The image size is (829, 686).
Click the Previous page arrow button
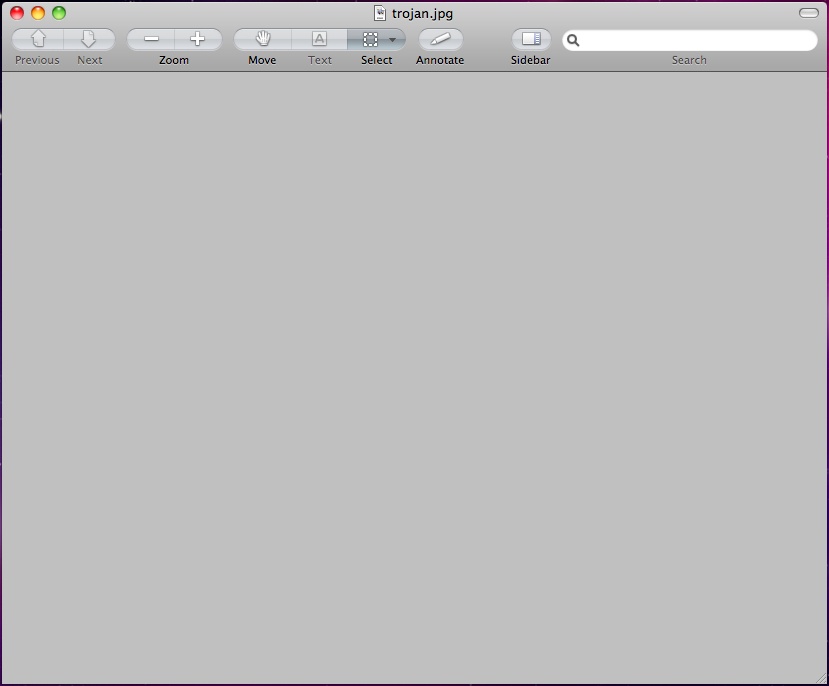[38, 40]
